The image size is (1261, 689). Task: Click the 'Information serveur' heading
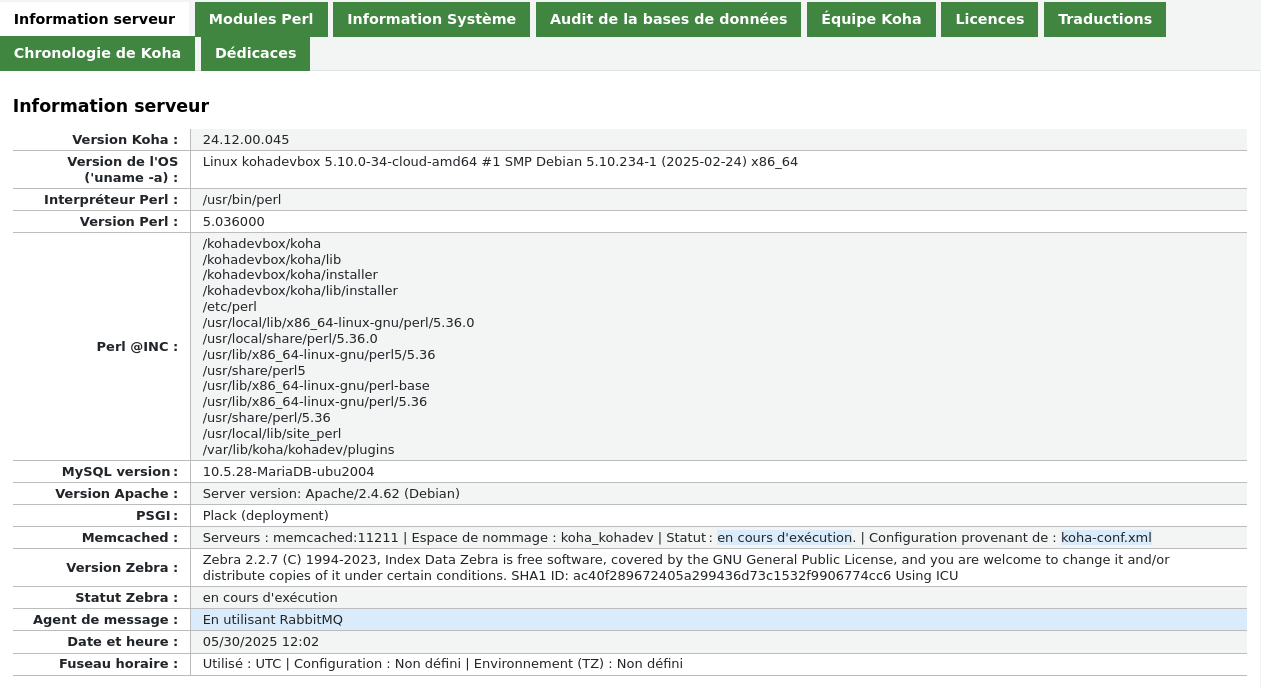[x=111, y=106]
